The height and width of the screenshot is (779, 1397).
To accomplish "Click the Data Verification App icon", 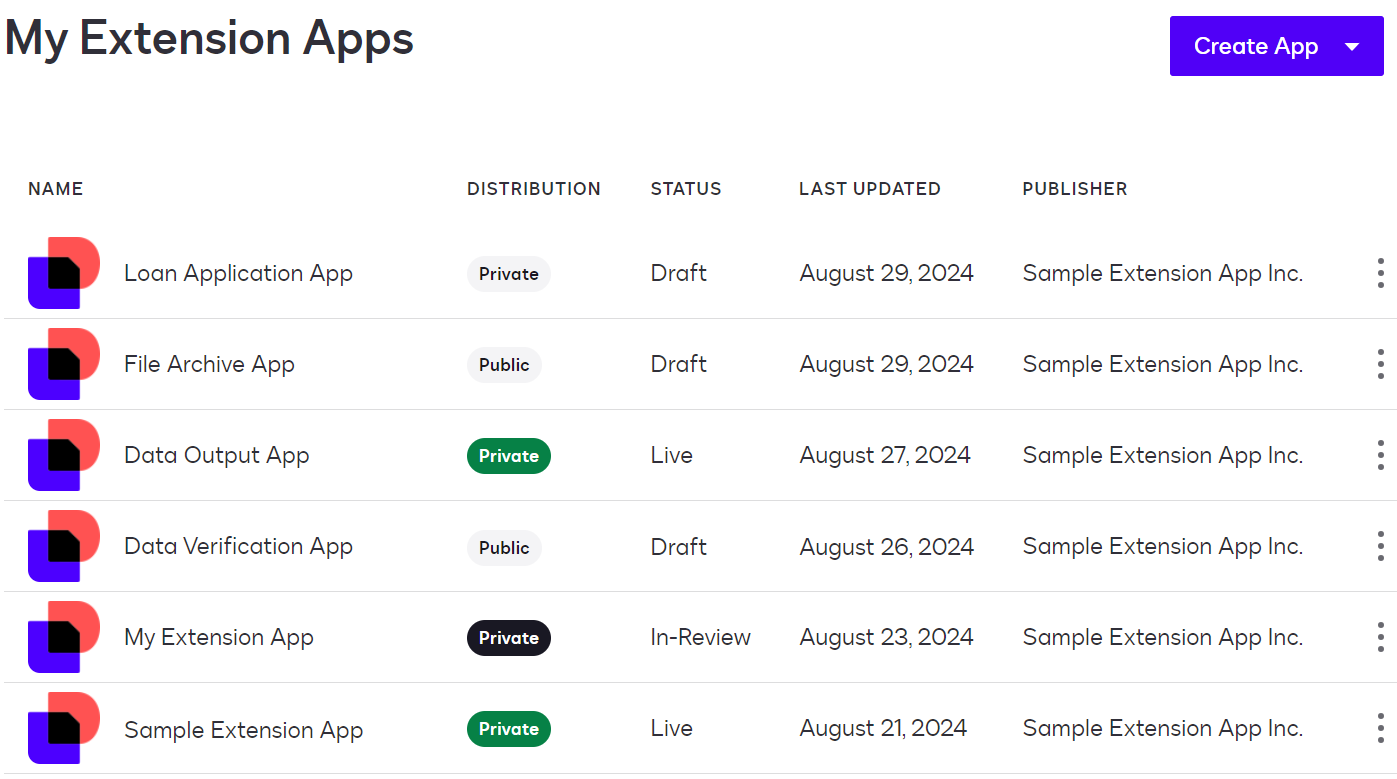I will click(63, 546).
